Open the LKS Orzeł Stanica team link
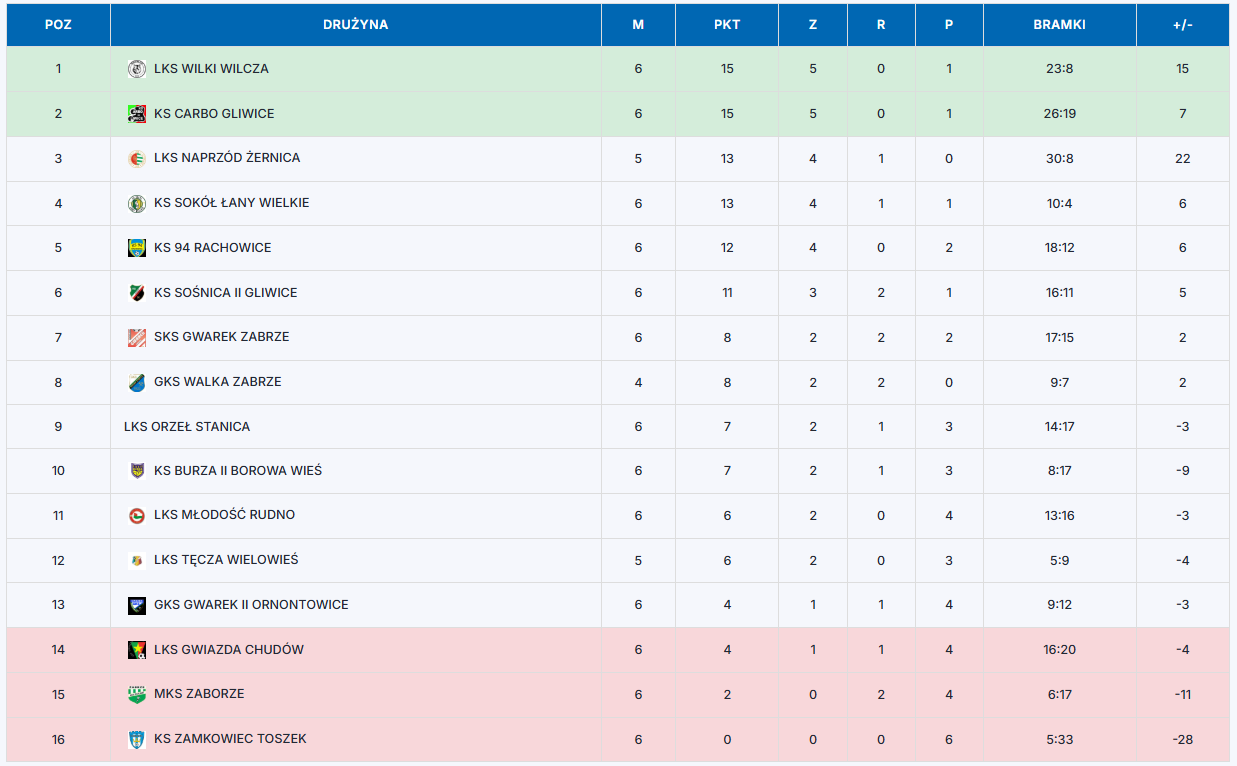Screen dimensions: 1237x766 pyautogui.click(x=187, y=427)
